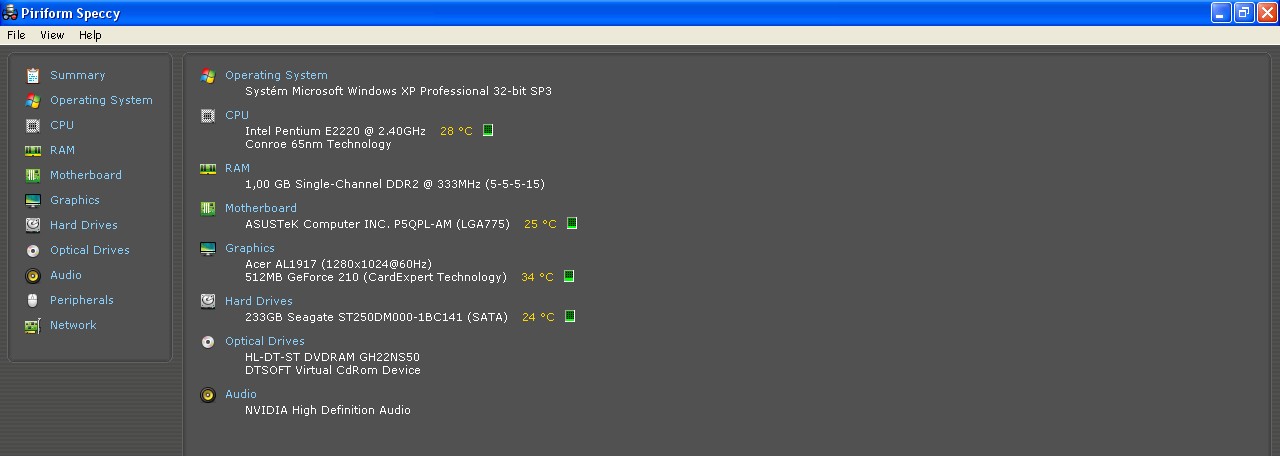Open the File menu
The height and width of the screenshot is (456, 1280).
(16, 35)
